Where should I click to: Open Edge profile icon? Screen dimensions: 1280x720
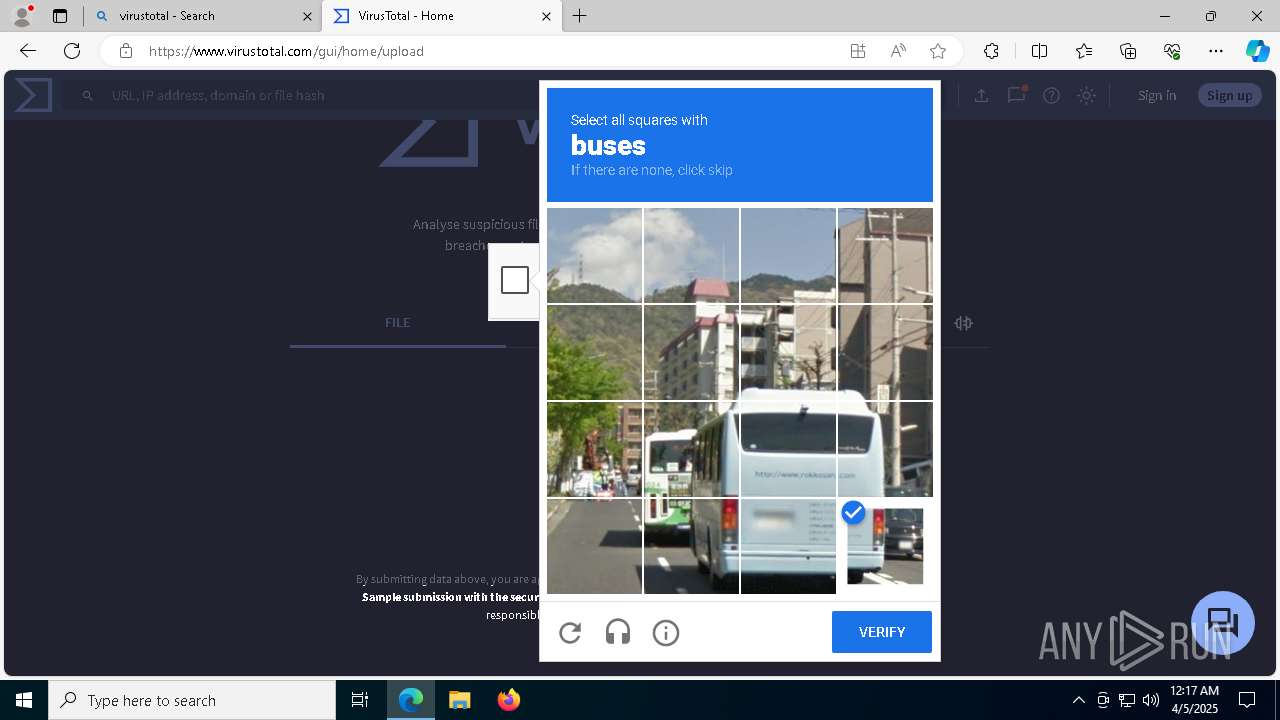(22, 16)
